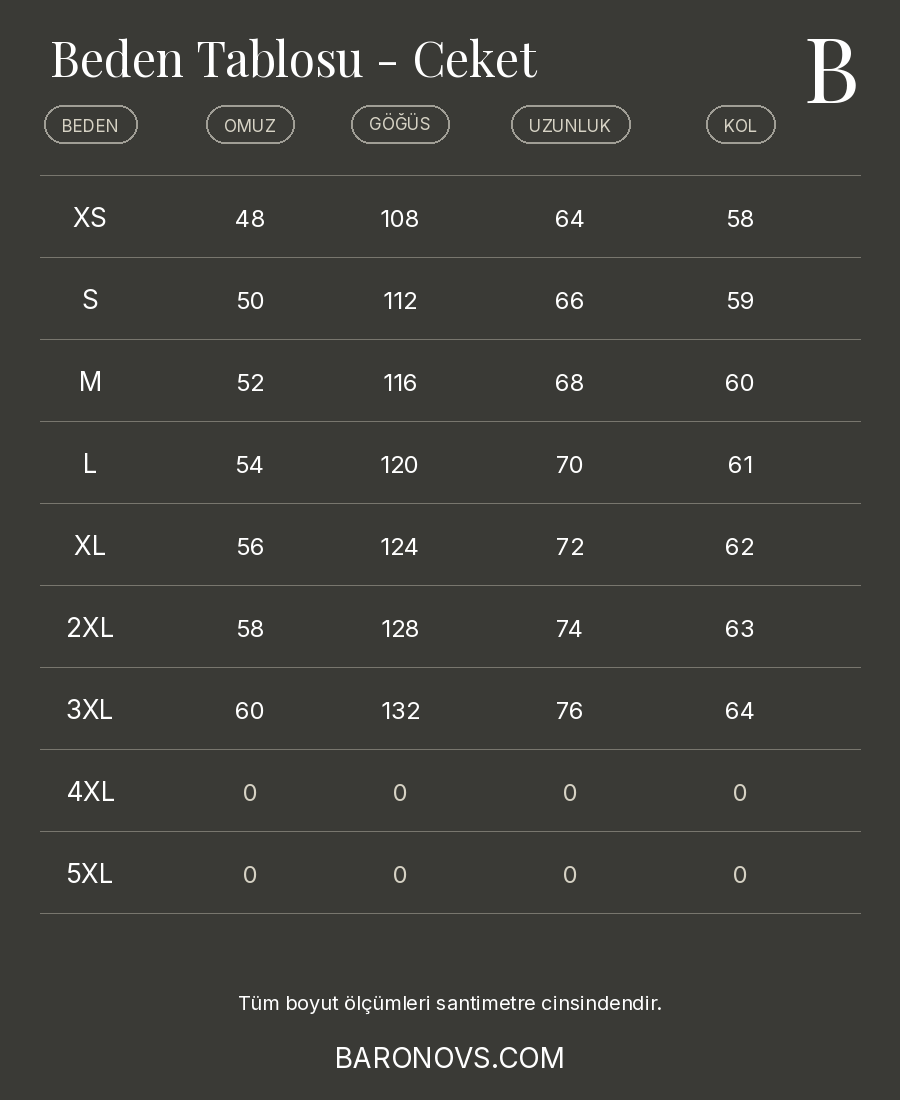Select the 5XL size row label

point(90,874)
